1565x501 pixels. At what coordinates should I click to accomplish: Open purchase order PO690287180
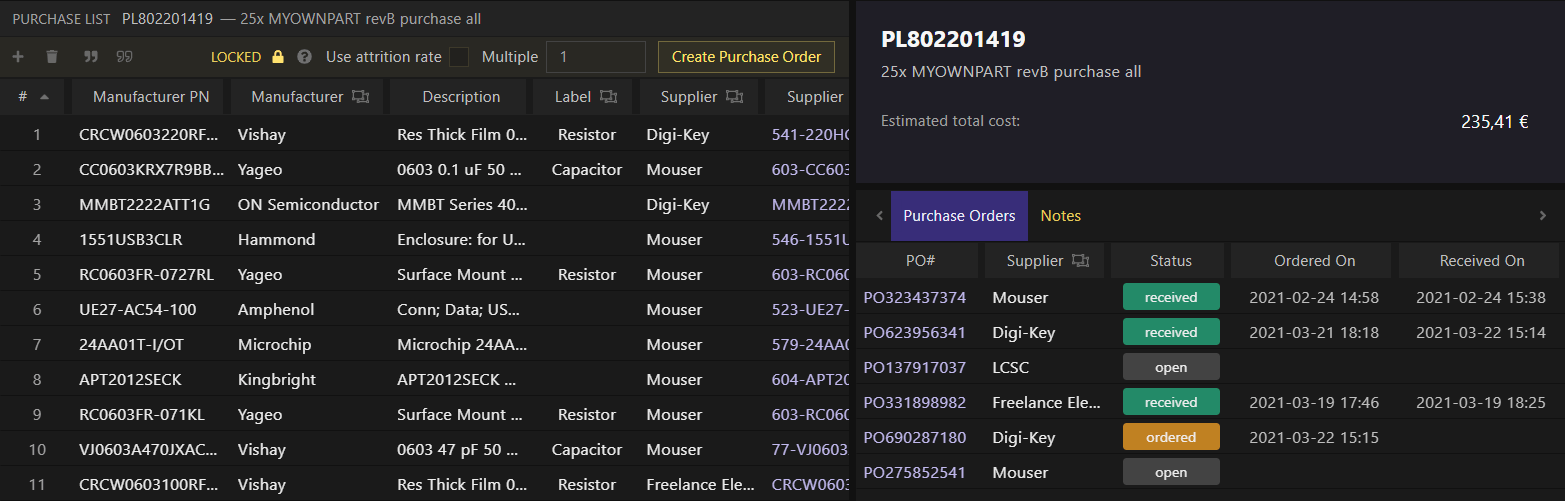tap(914, 437)
